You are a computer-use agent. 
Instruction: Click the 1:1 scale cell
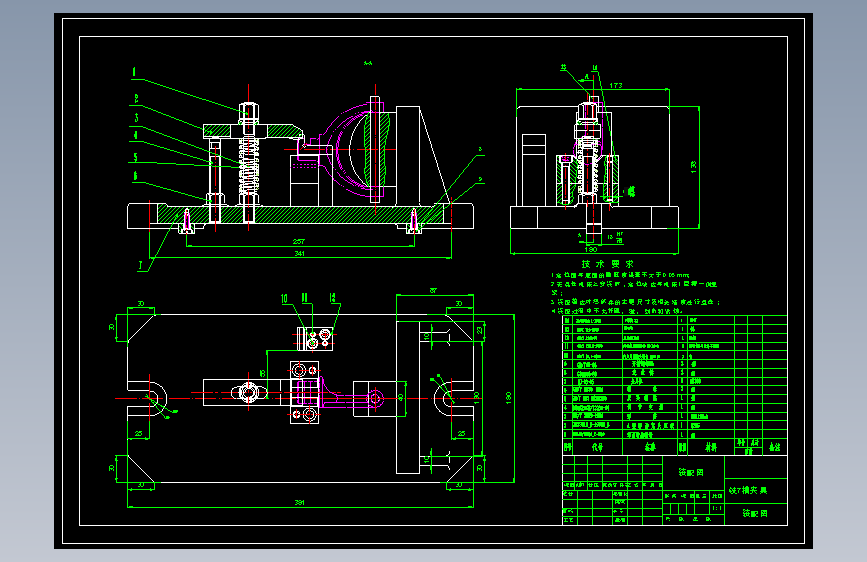pos(717,507)
